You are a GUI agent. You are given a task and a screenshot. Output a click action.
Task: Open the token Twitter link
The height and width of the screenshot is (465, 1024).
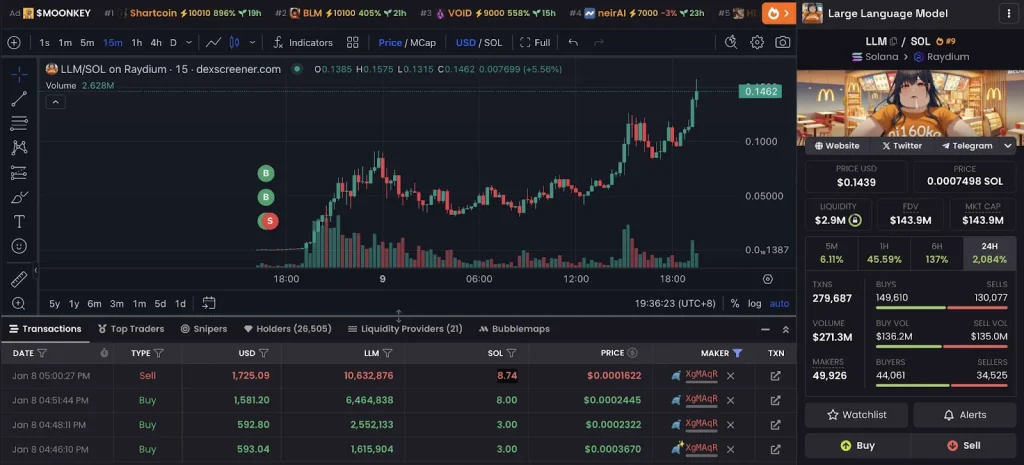click(x=902, y=146)
